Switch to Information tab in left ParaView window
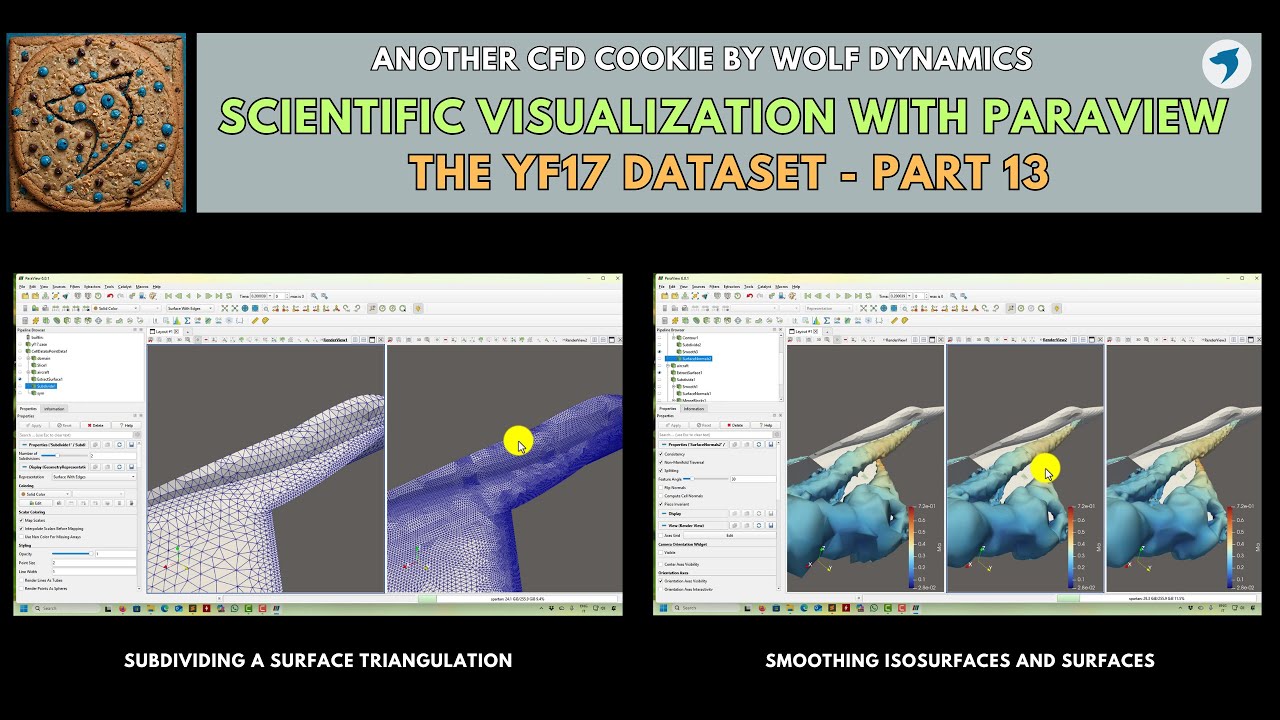This screenshot has height=720, width=1280. point(54,409)
